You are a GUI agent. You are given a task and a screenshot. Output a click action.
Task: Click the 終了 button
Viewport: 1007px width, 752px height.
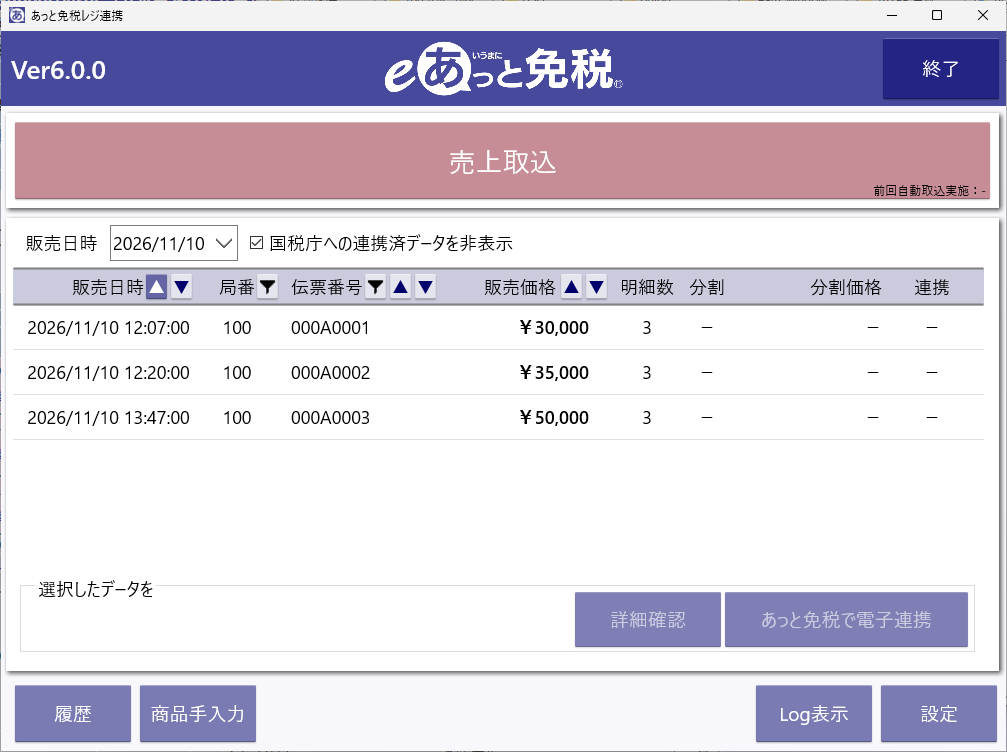pyautogui.click(x=941, y=69)
